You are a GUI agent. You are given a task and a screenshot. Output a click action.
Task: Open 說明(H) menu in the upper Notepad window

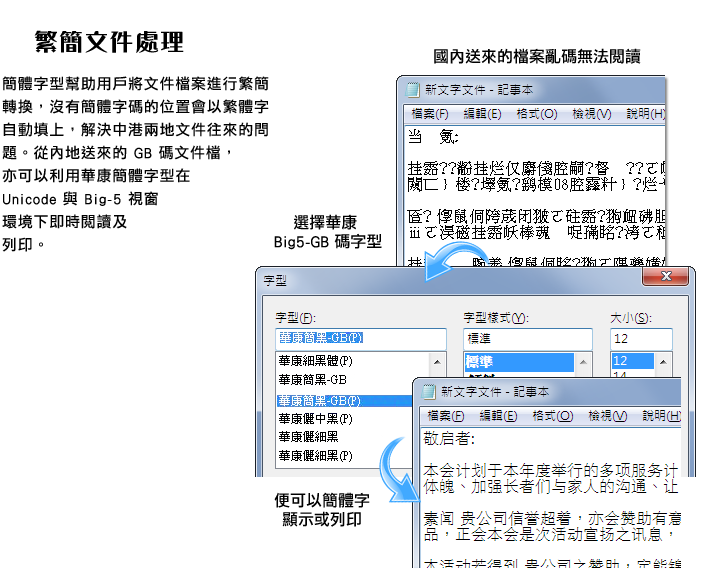pyautogui.click(x=646, y=114)
